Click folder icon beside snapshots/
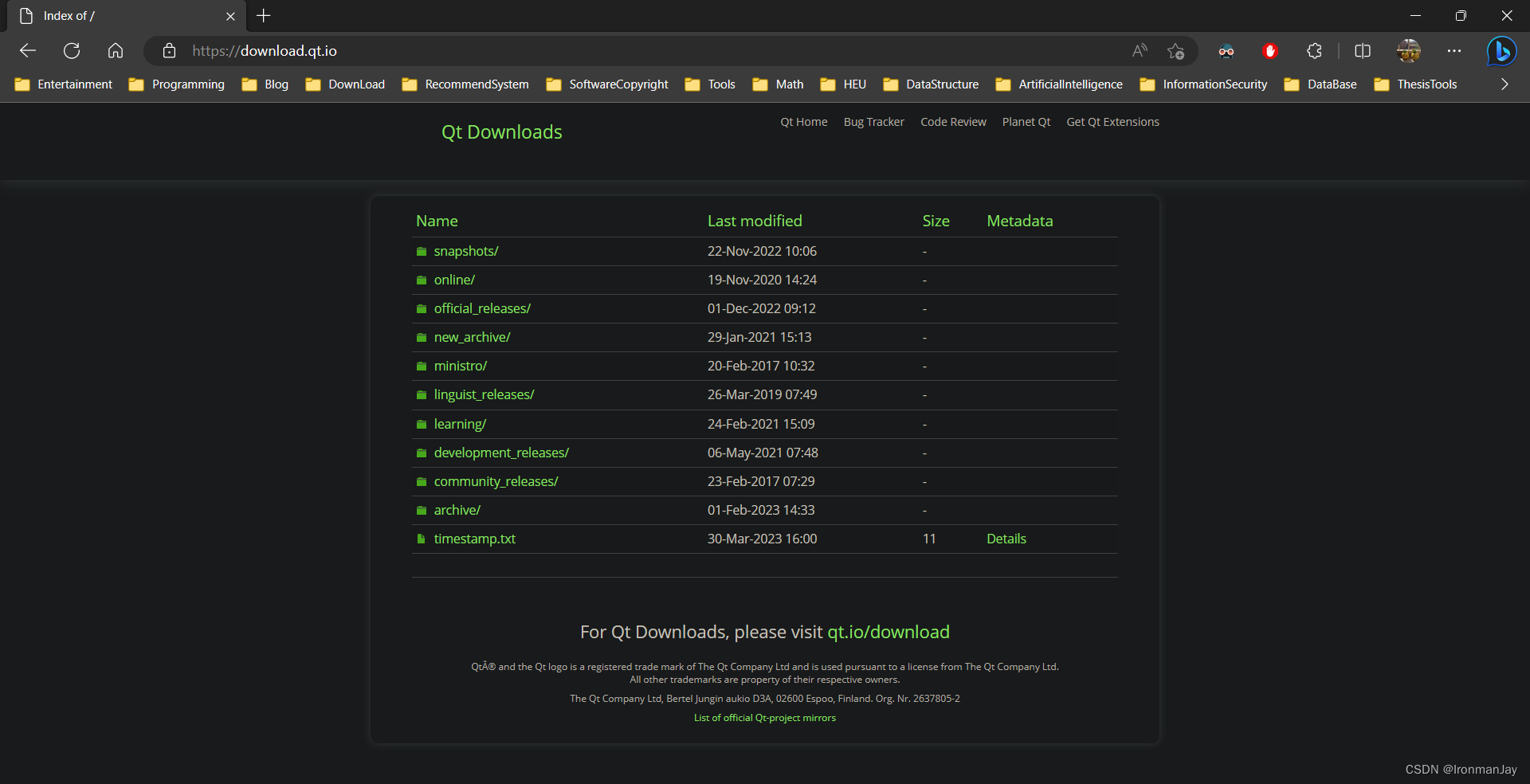 tap(422, 251)
